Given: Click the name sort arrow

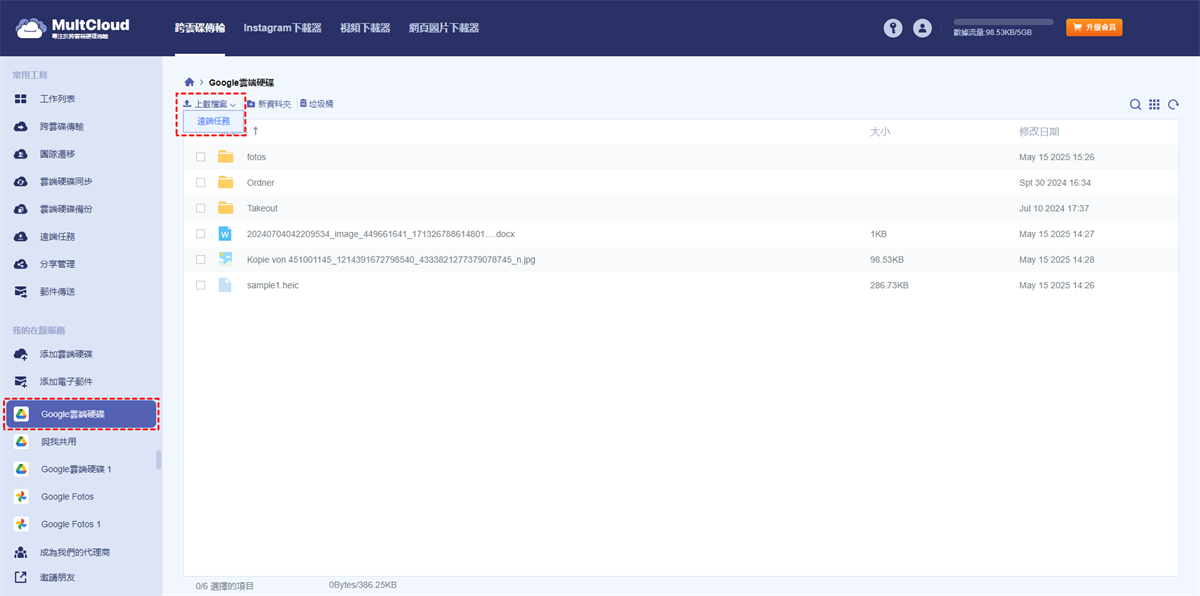Looking at the screenshot, I should pos(255,131).
